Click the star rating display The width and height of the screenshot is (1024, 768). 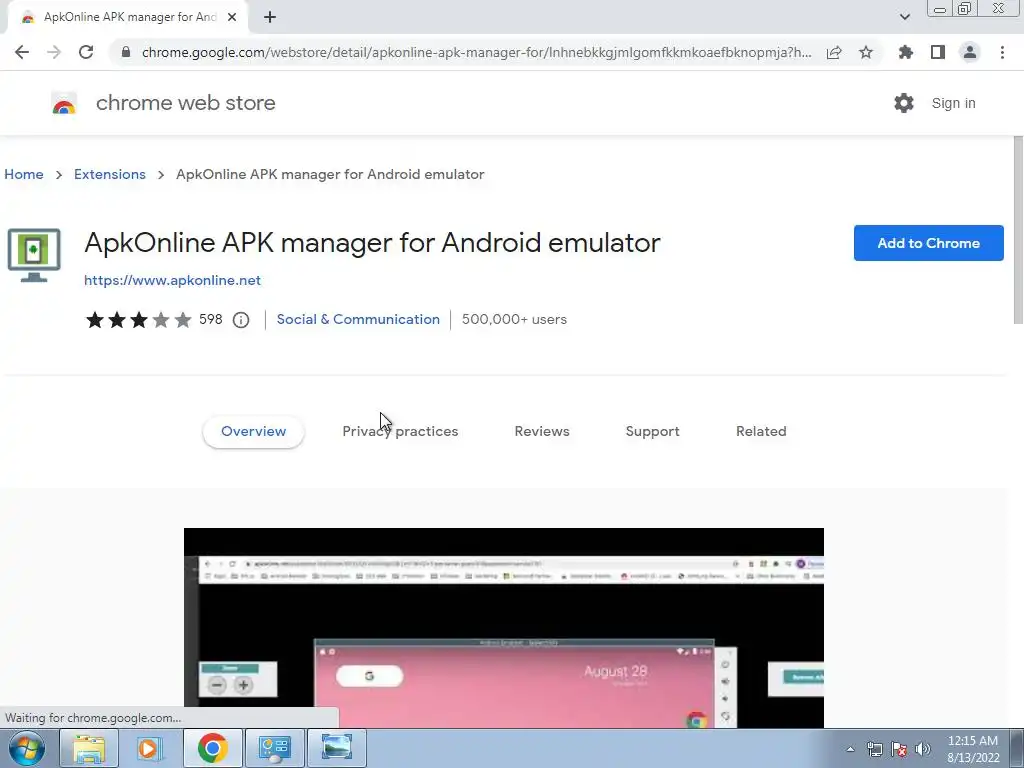pos(138,319)
